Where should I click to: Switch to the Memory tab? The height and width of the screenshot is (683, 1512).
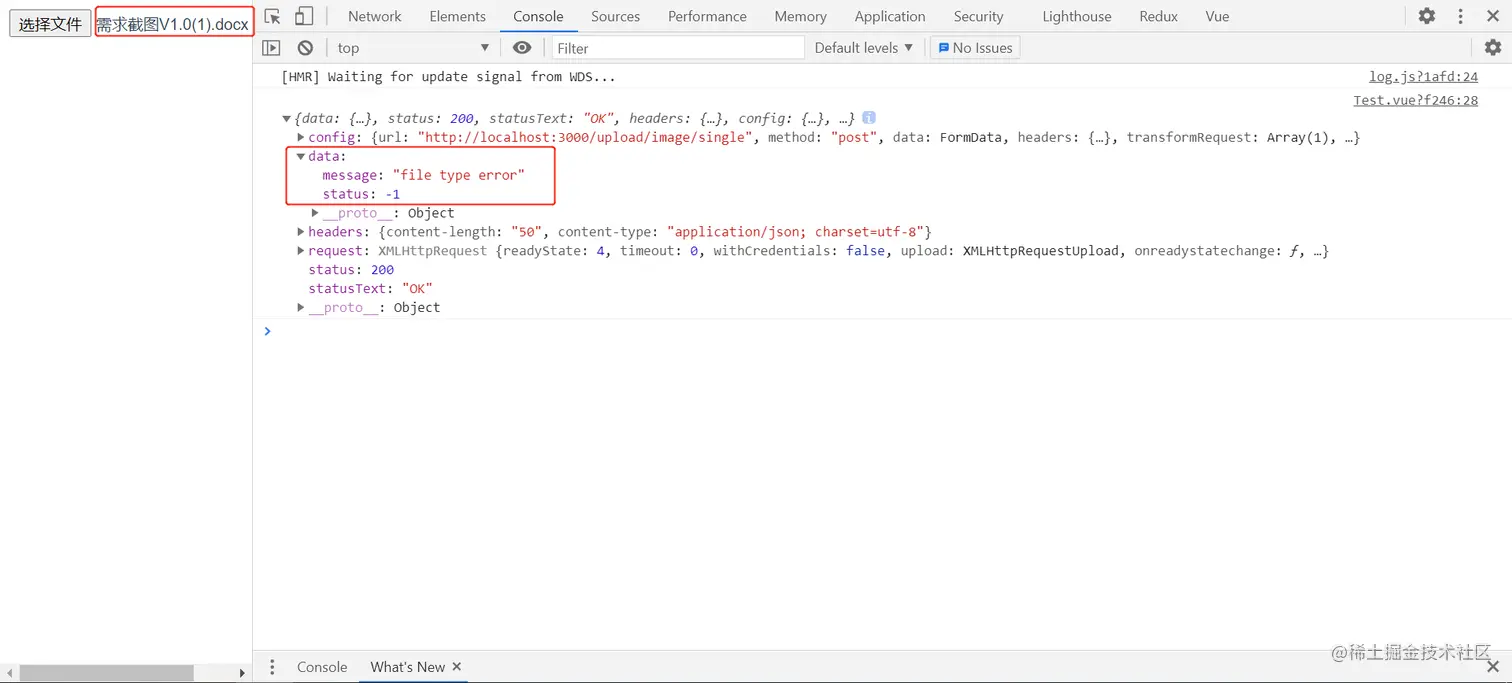[x=800, y=16]
